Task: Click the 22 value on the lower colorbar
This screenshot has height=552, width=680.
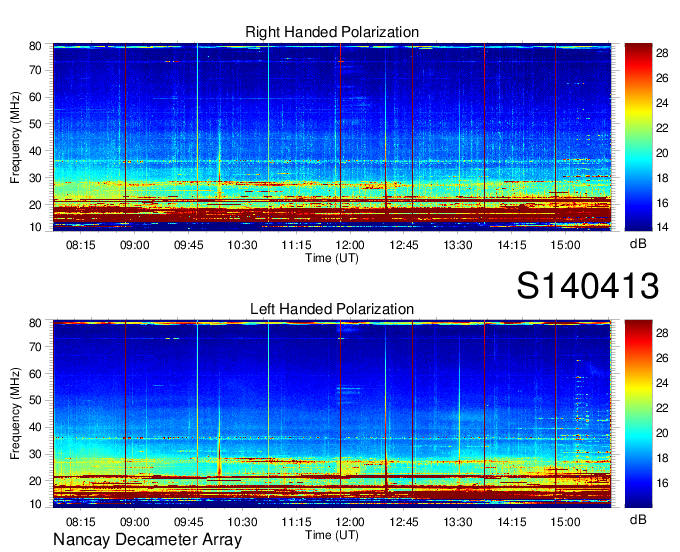Action: [x=662, y=408]
